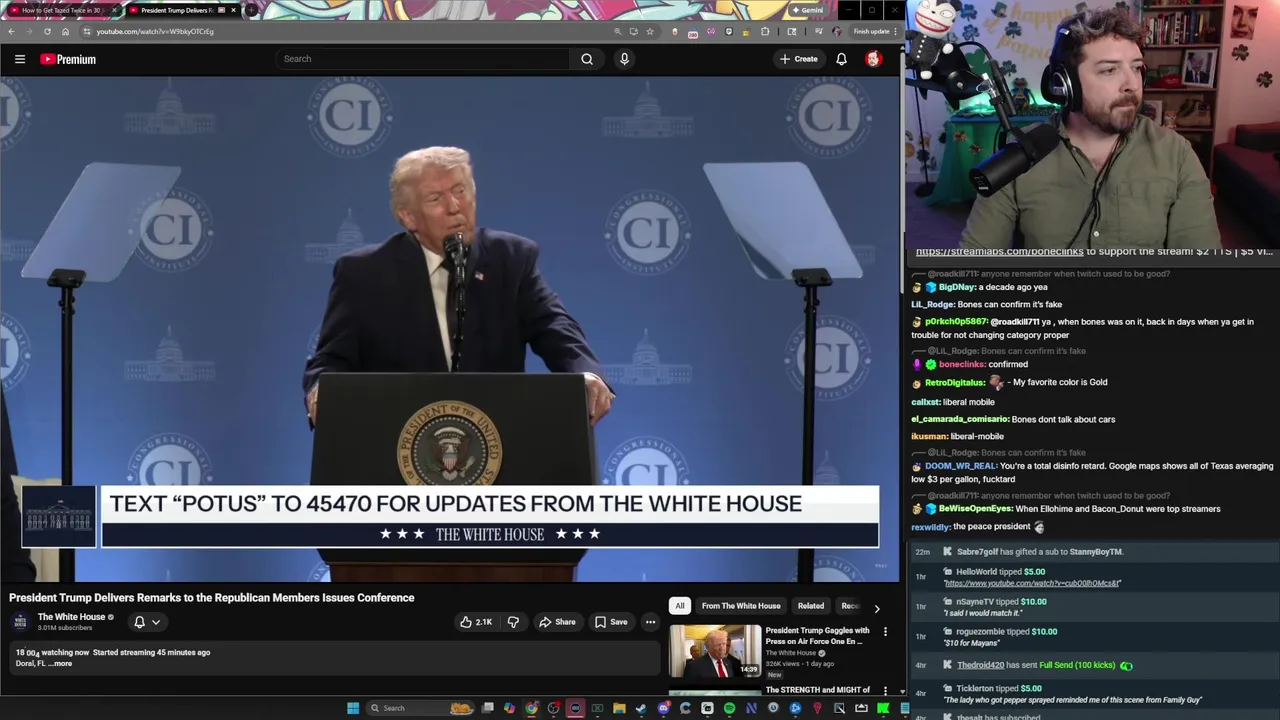Open the browser extensions puzzle icon
Viewport: 1280px width, 720px height.
click(765, 31)
